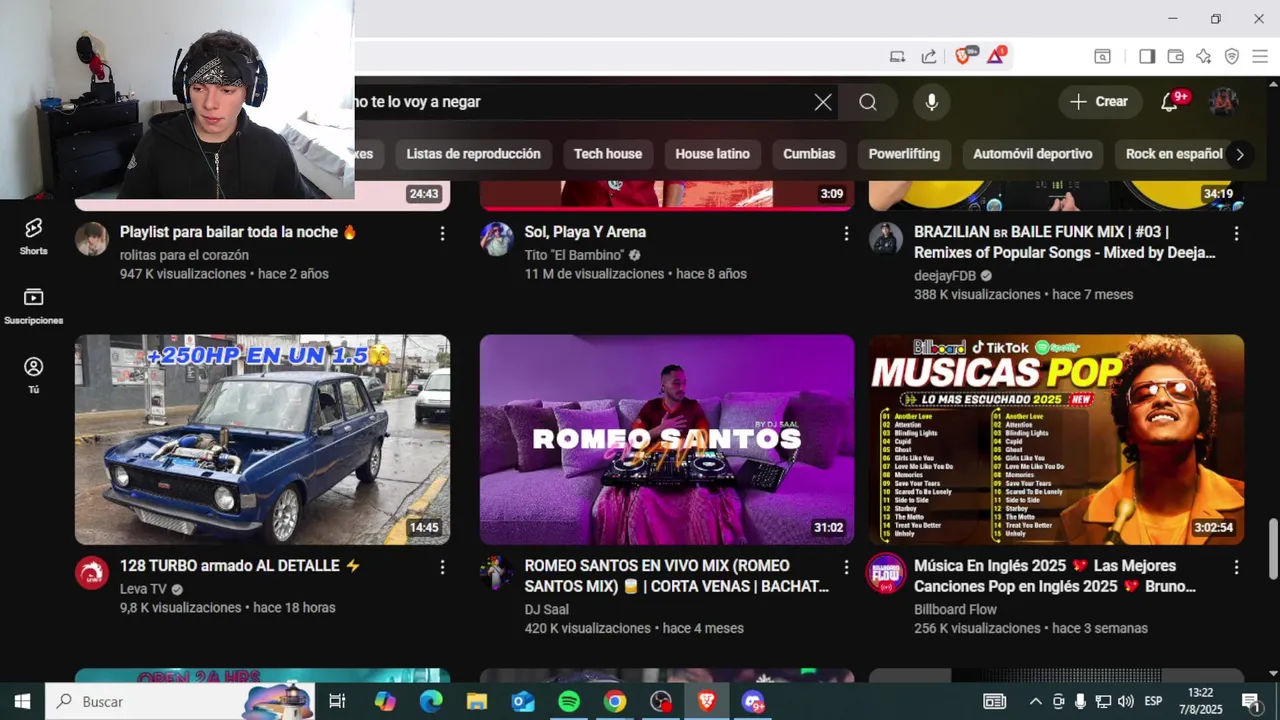Click the Crear button
This screenshot has width=1280, height=720.
point(1100,102)
